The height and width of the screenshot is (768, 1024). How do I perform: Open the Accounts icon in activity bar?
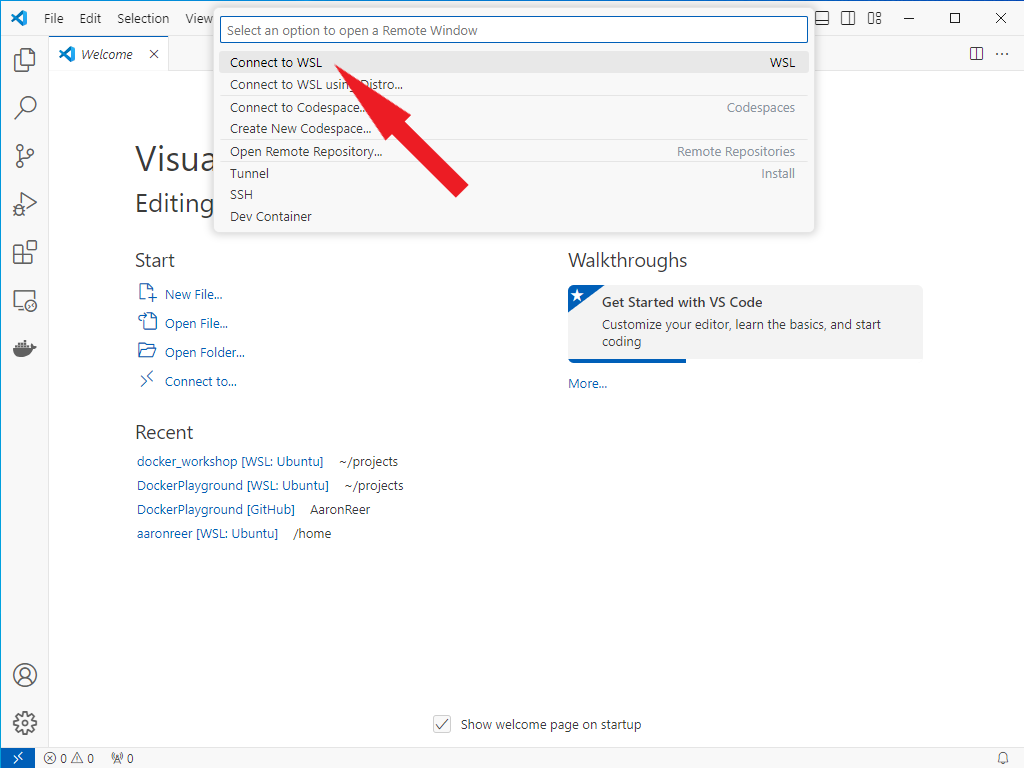[x=23, y=675]
